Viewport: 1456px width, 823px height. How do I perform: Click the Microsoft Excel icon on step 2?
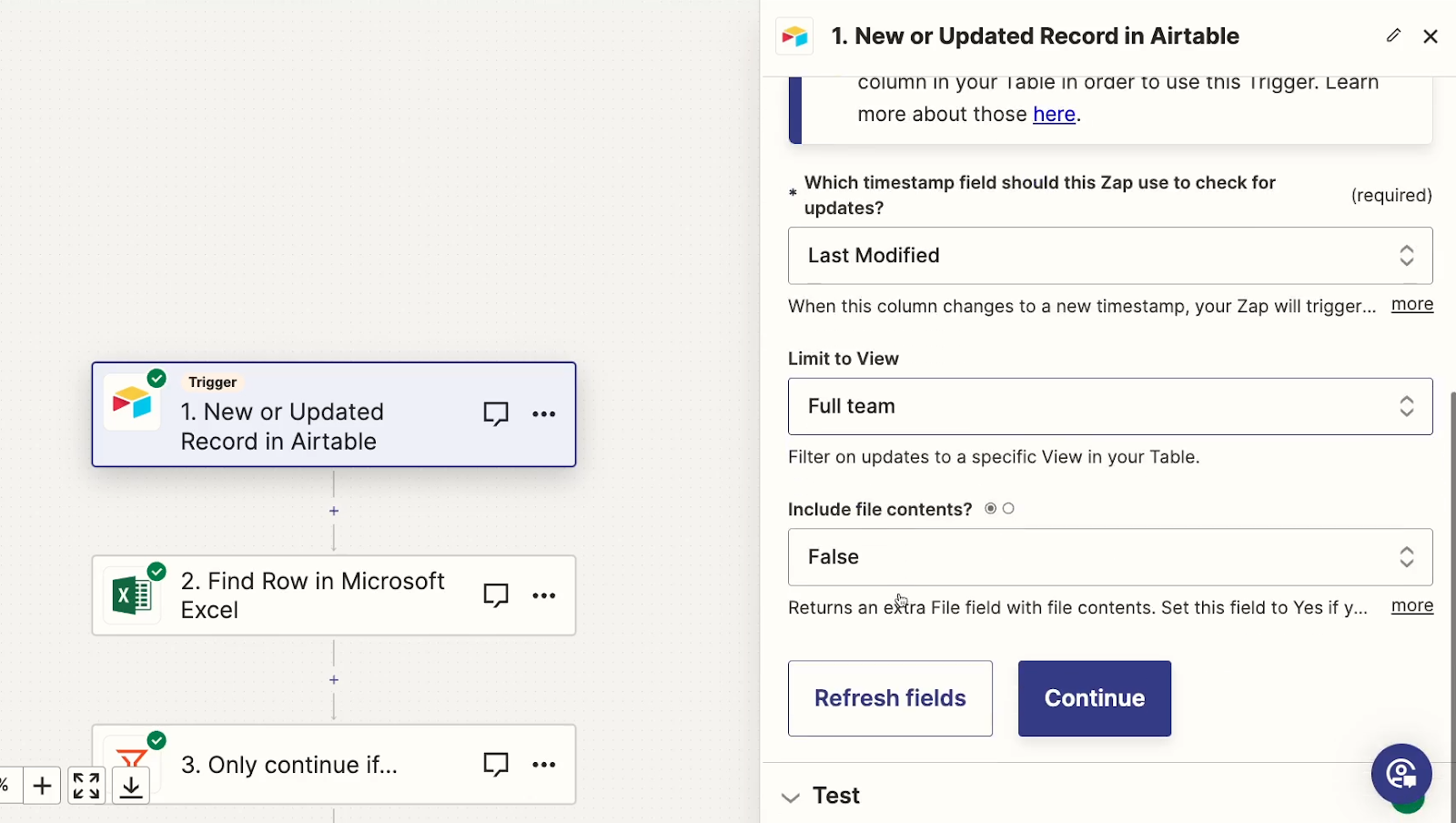(132, 595)
